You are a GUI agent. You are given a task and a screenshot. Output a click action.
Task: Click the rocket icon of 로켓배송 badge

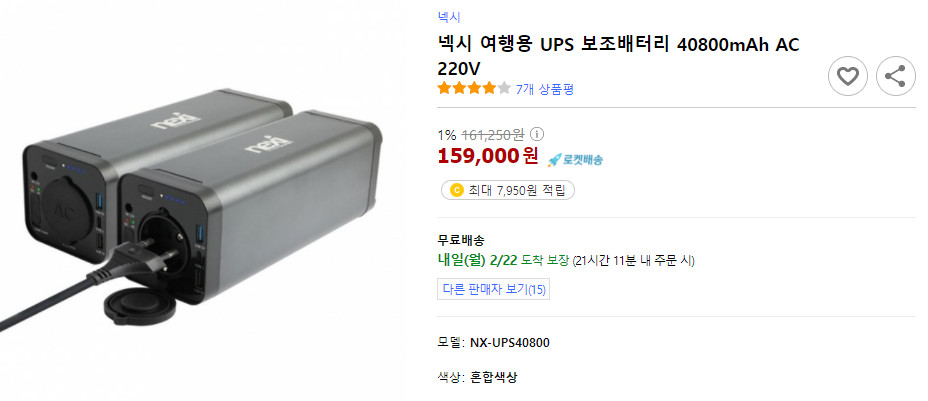click(554, 159)
